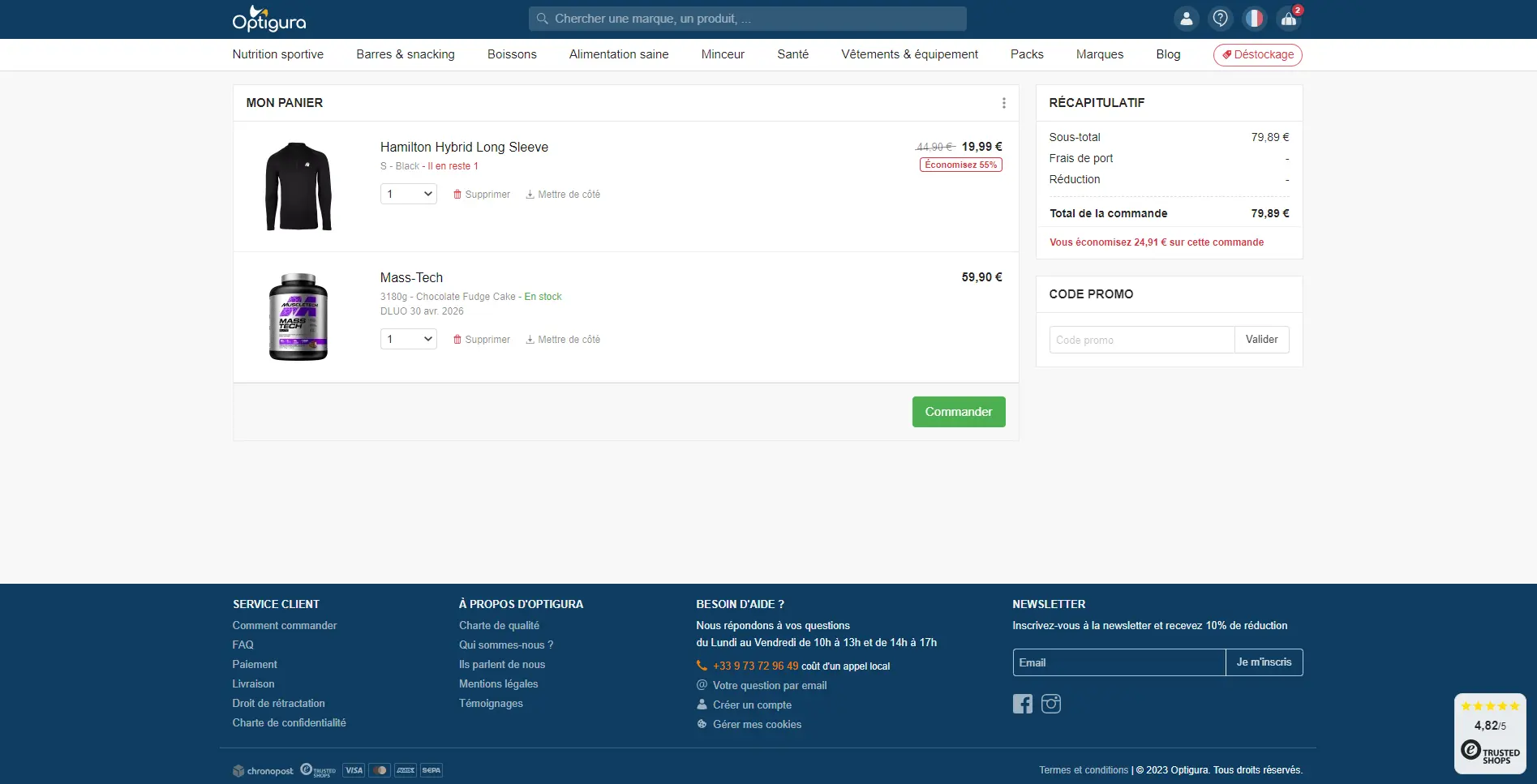The width and height of the screenshot is (1537, 784).
Task: Click the Mass-Tech product thumbnail
Action: 298,317
